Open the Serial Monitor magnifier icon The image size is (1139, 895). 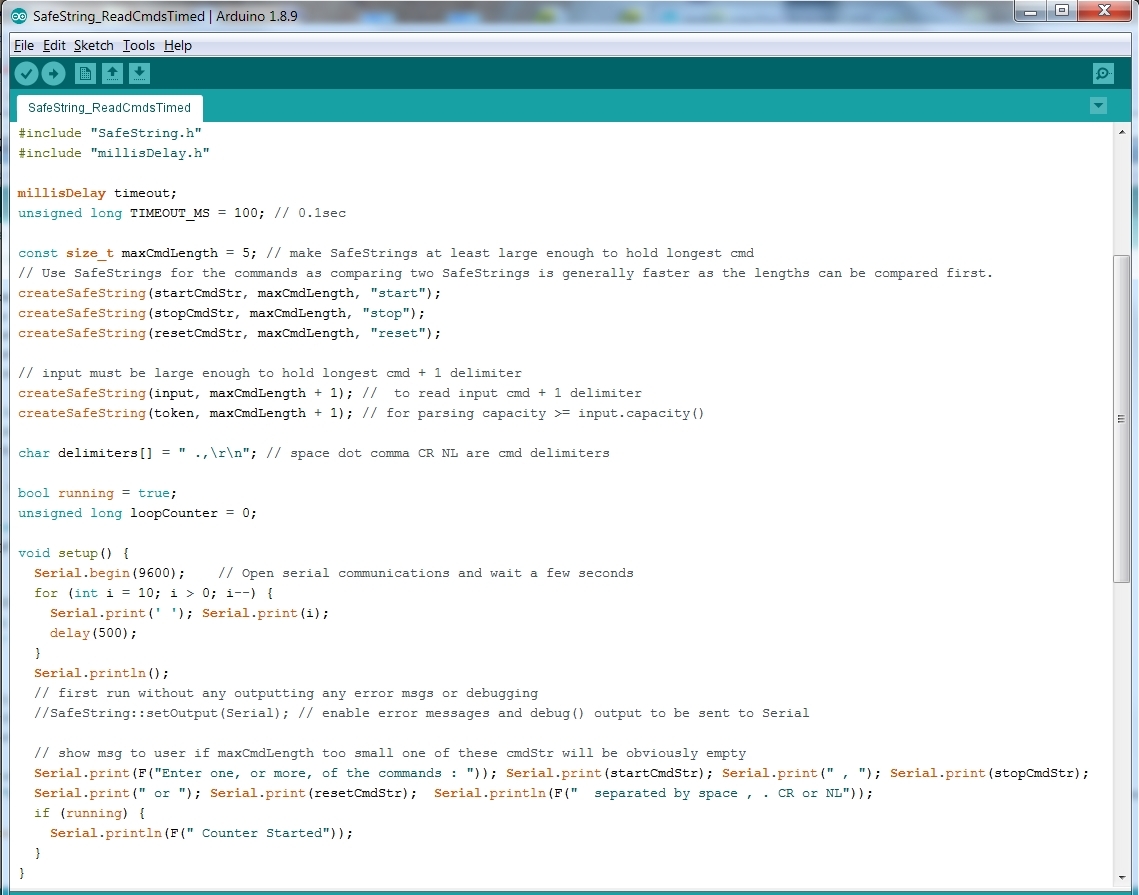(x=1101, y=73)
